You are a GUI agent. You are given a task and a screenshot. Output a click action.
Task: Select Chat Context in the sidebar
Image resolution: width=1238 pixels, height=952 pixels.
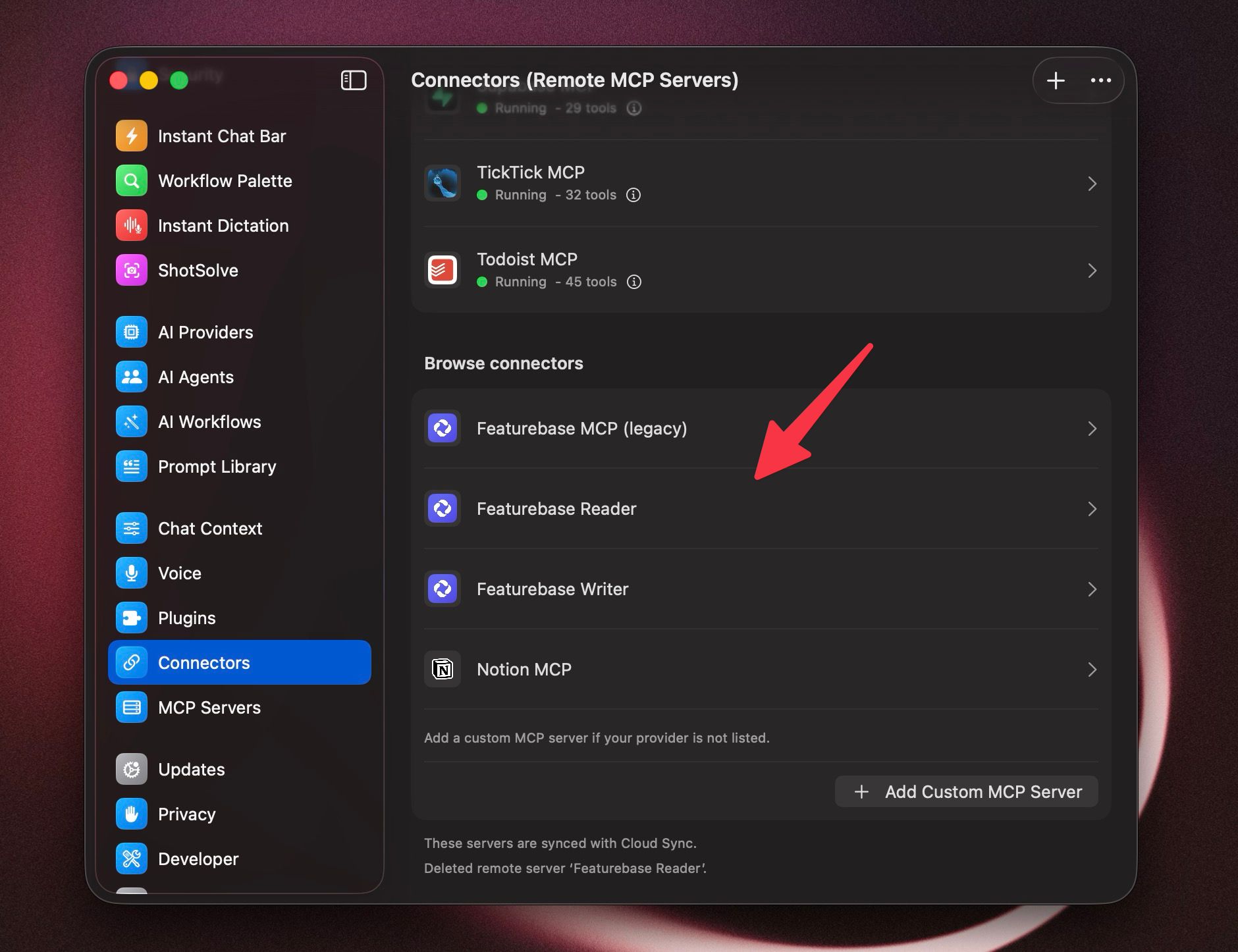pyautogui.click(x=240, y=529)
